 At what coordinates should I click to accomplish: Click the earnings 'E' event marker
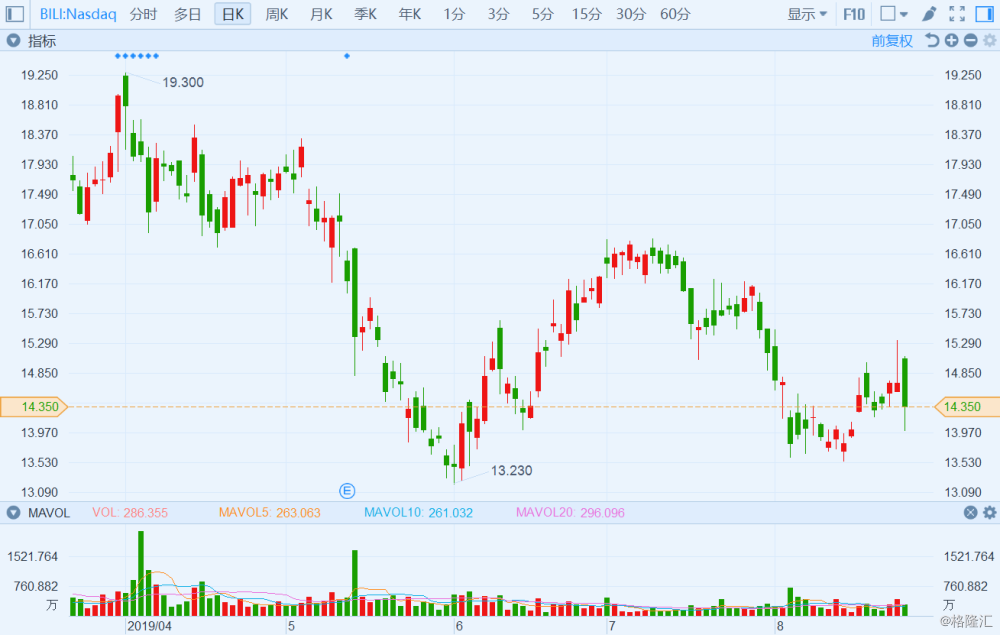pyautogui.click(x=347, y=490)
